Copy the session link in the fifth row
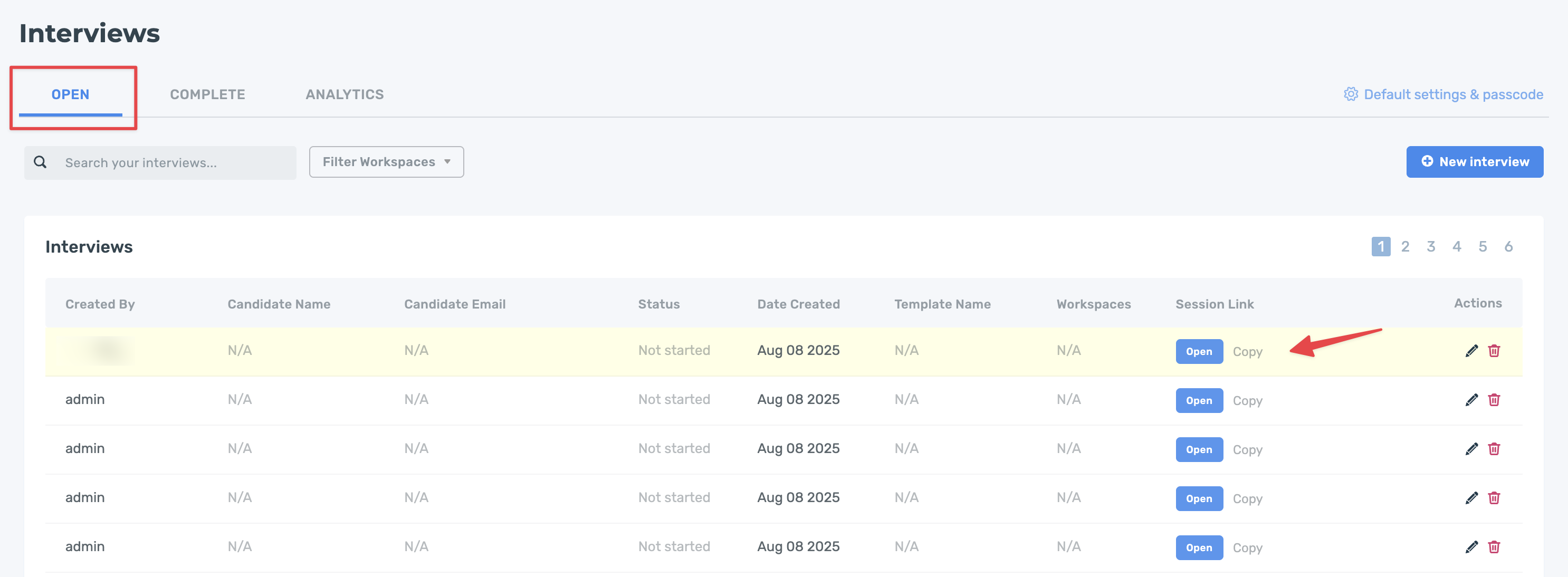Image resolution: width=1568 pixels, height=577 pixels. pos(1247,548)
